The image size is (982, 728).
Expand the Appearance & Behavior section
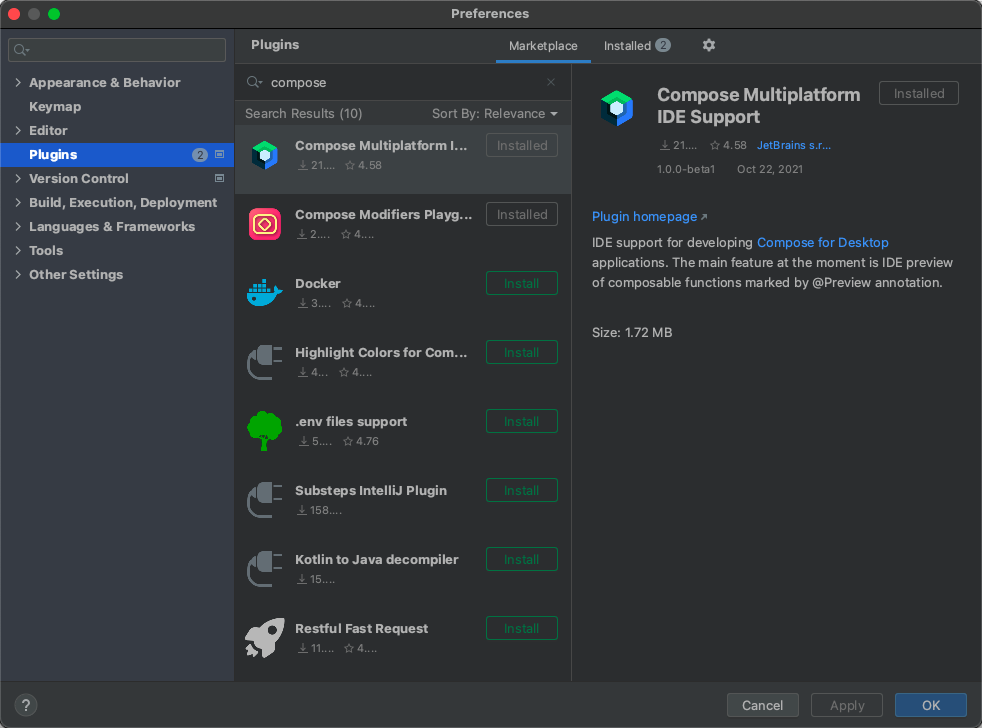click(x=18, y=83)
